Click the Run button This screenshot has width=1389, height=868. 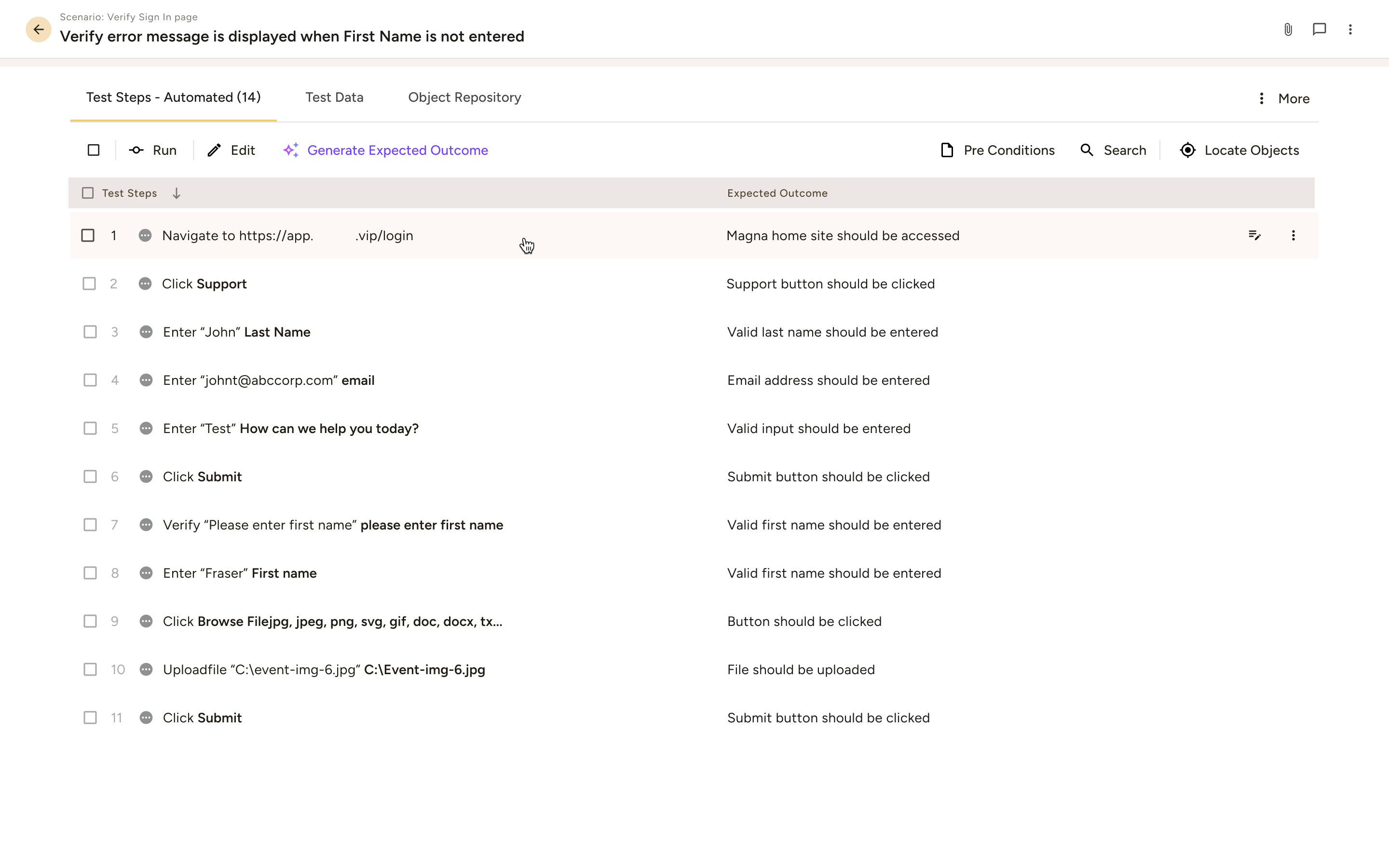coord(153,150)
